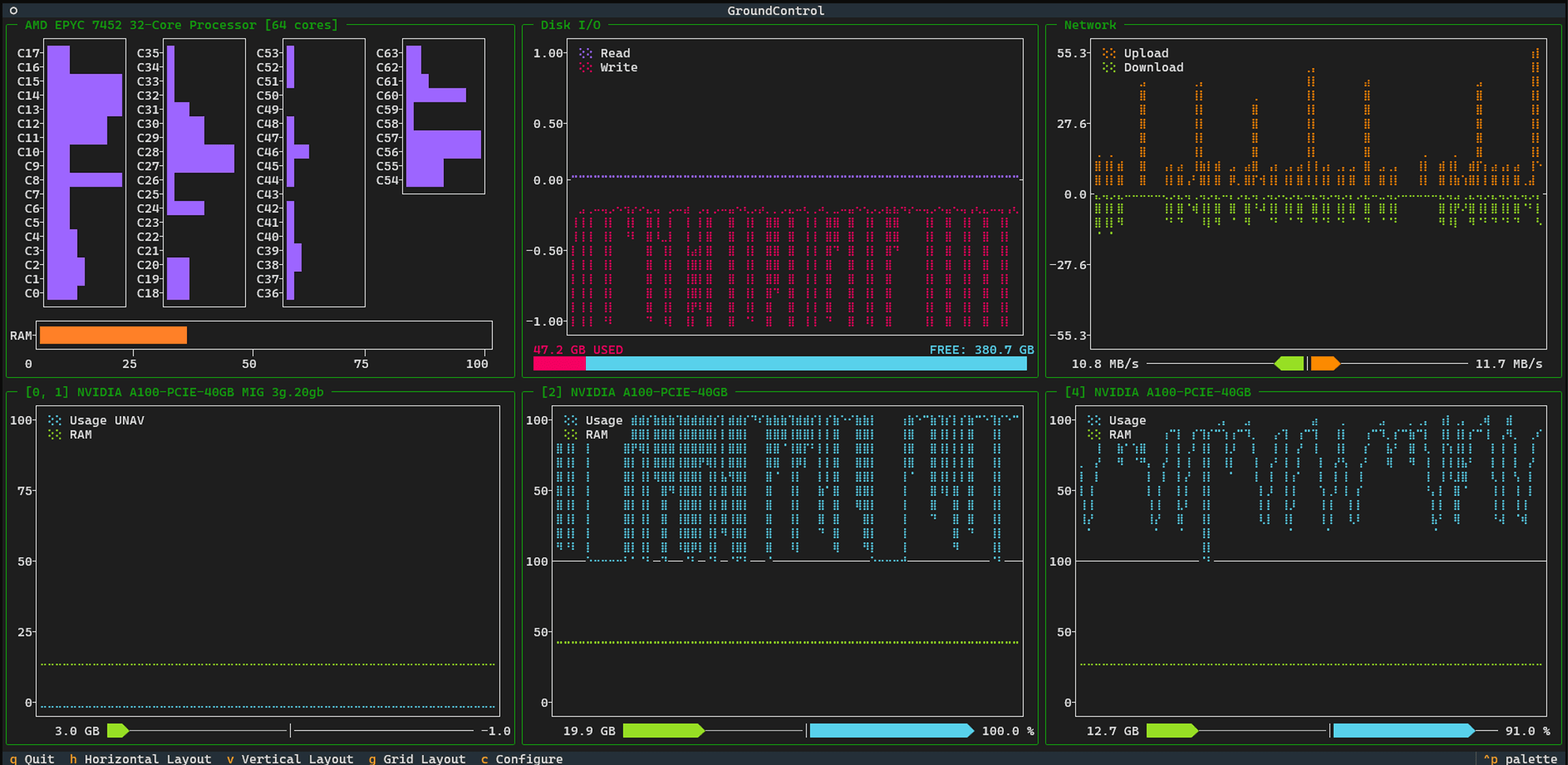Click the '10.8 MB/s' download rate
Viewport: 1568px width, 765px height.
tap(1105, 364)
